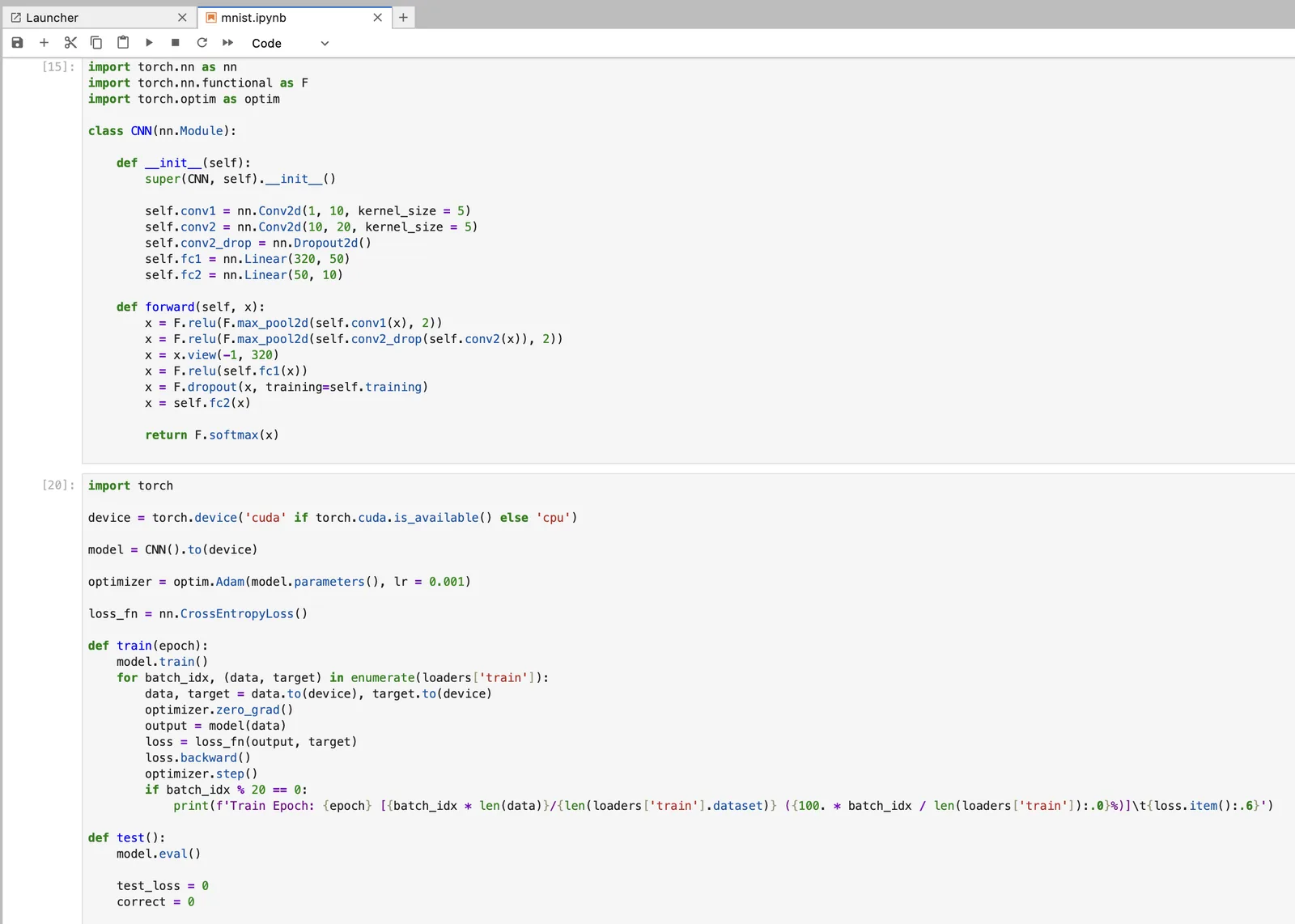Open the cell type Code dropdown

click(x=290, y=44)
